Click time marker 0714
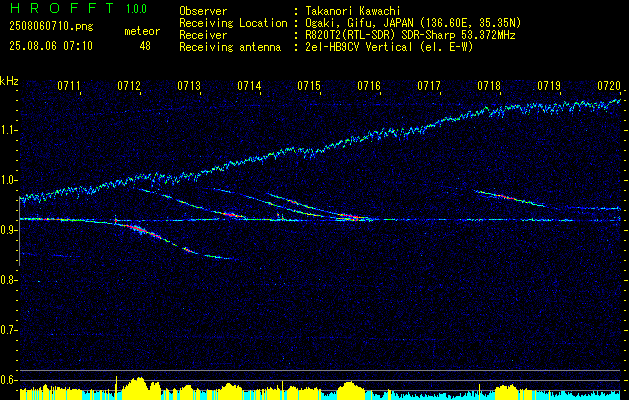Viewport: 629px width, 400px height. [249, 85]
